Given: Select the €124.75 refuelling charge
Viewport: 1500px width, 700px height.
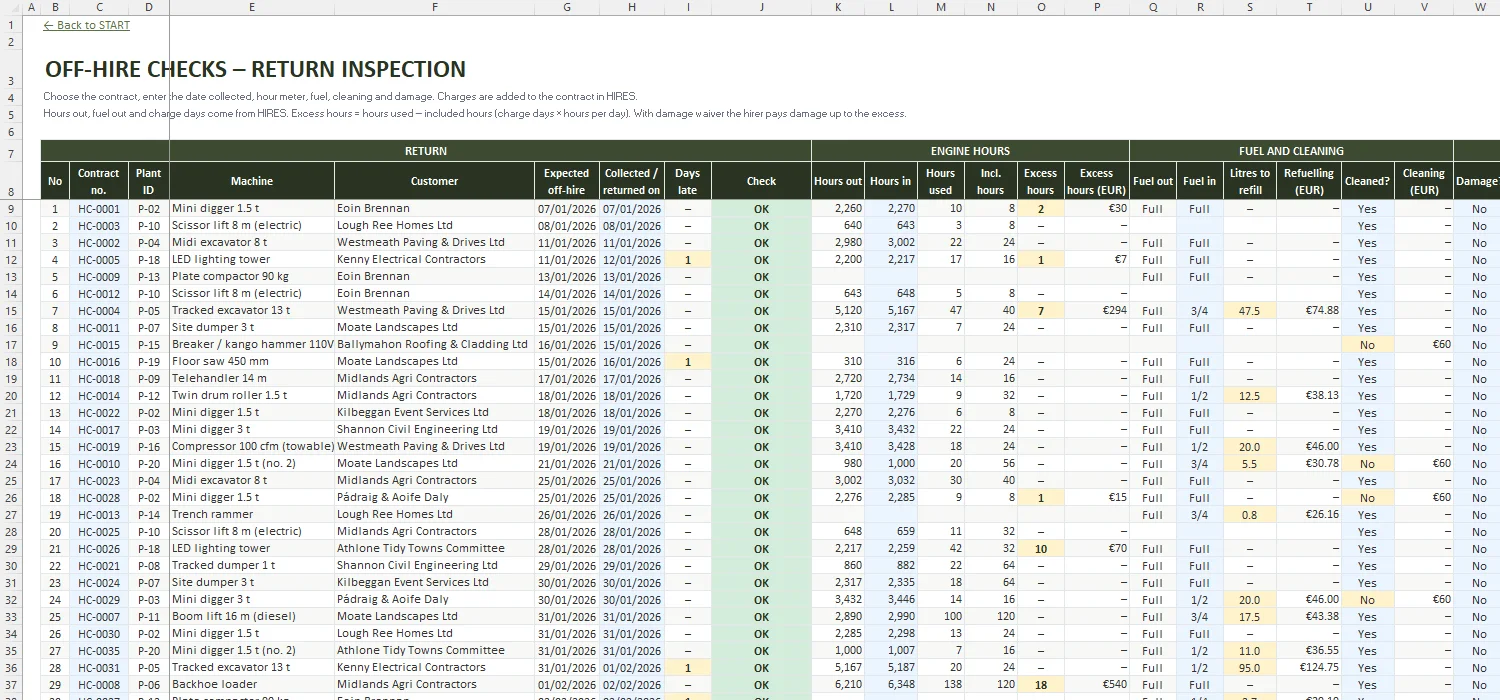Looking at the screenshot, I should coord(1309,668).
